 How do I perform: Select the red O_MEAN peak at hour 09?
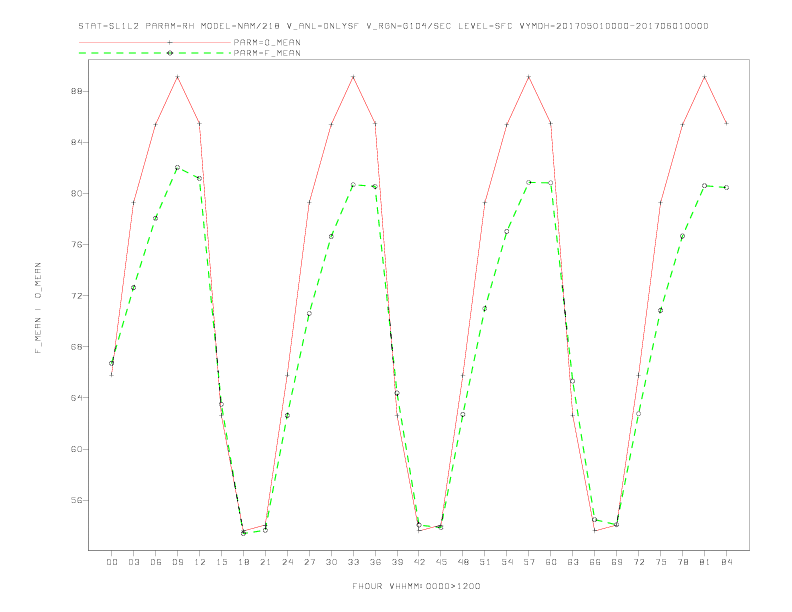[x=177, y=77]
